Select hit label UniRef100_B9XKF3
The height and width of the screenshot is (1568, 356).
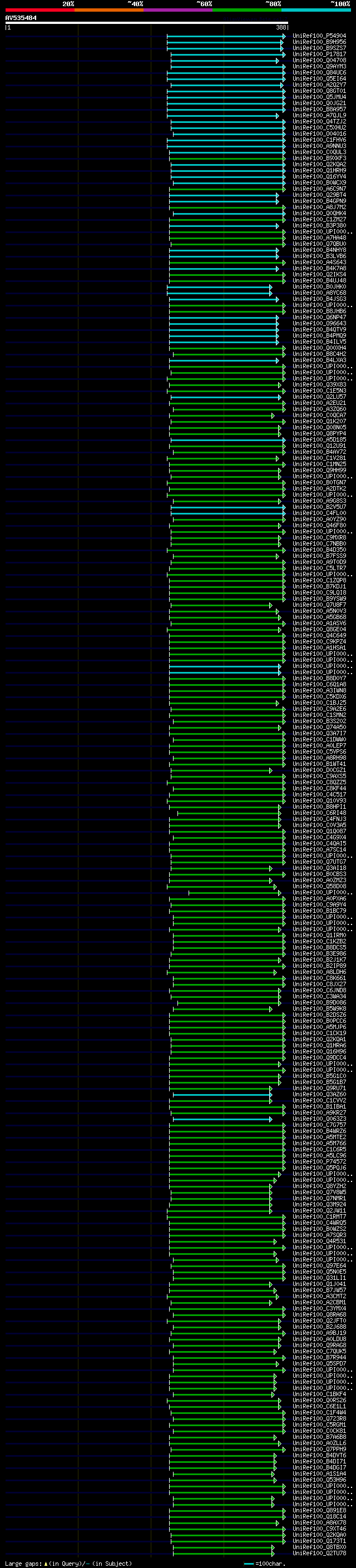(319, 159)
